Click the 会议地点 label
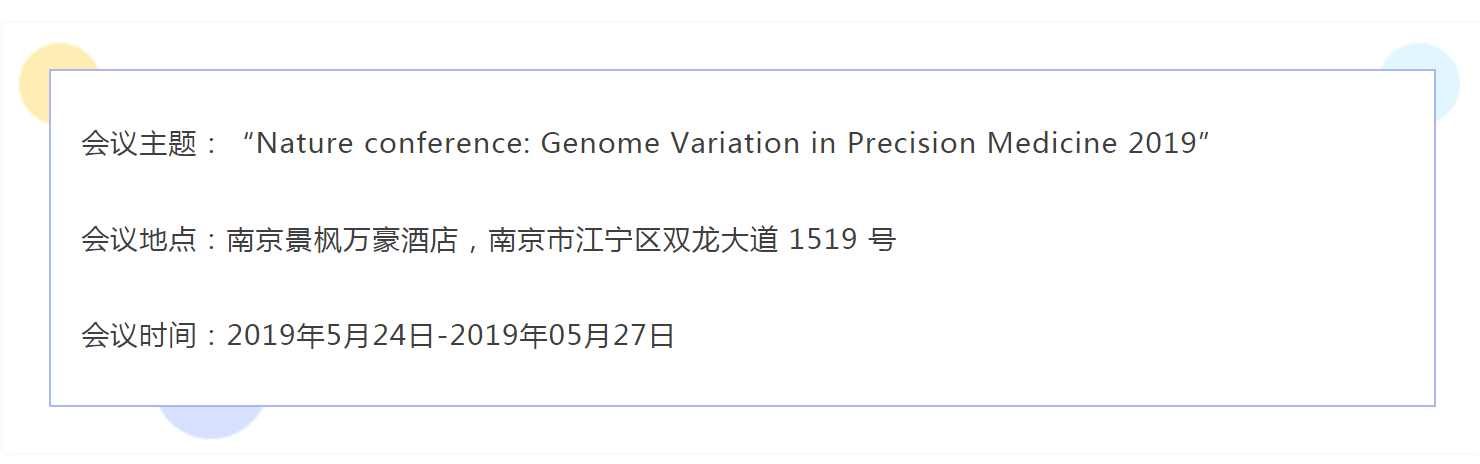 click(138, 240)
